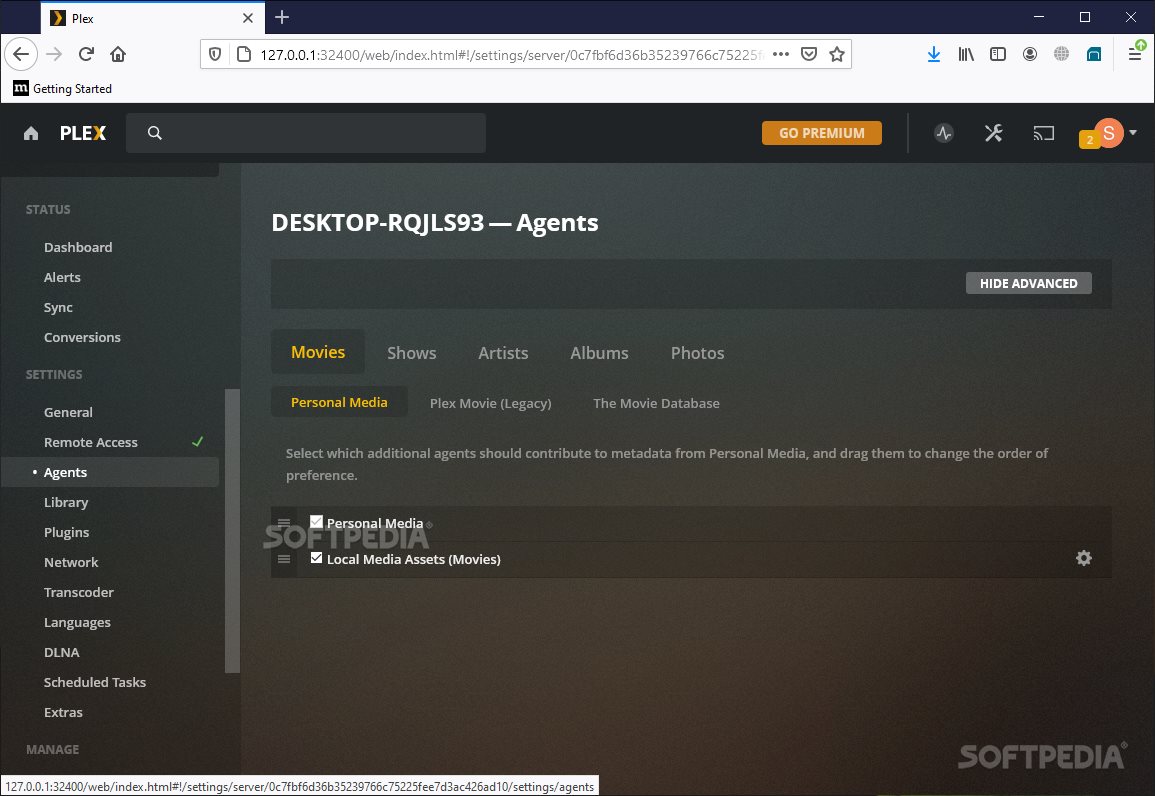Open Transcoder settings
Viewport: 1155px width, 796px height.
click(78, 592)
